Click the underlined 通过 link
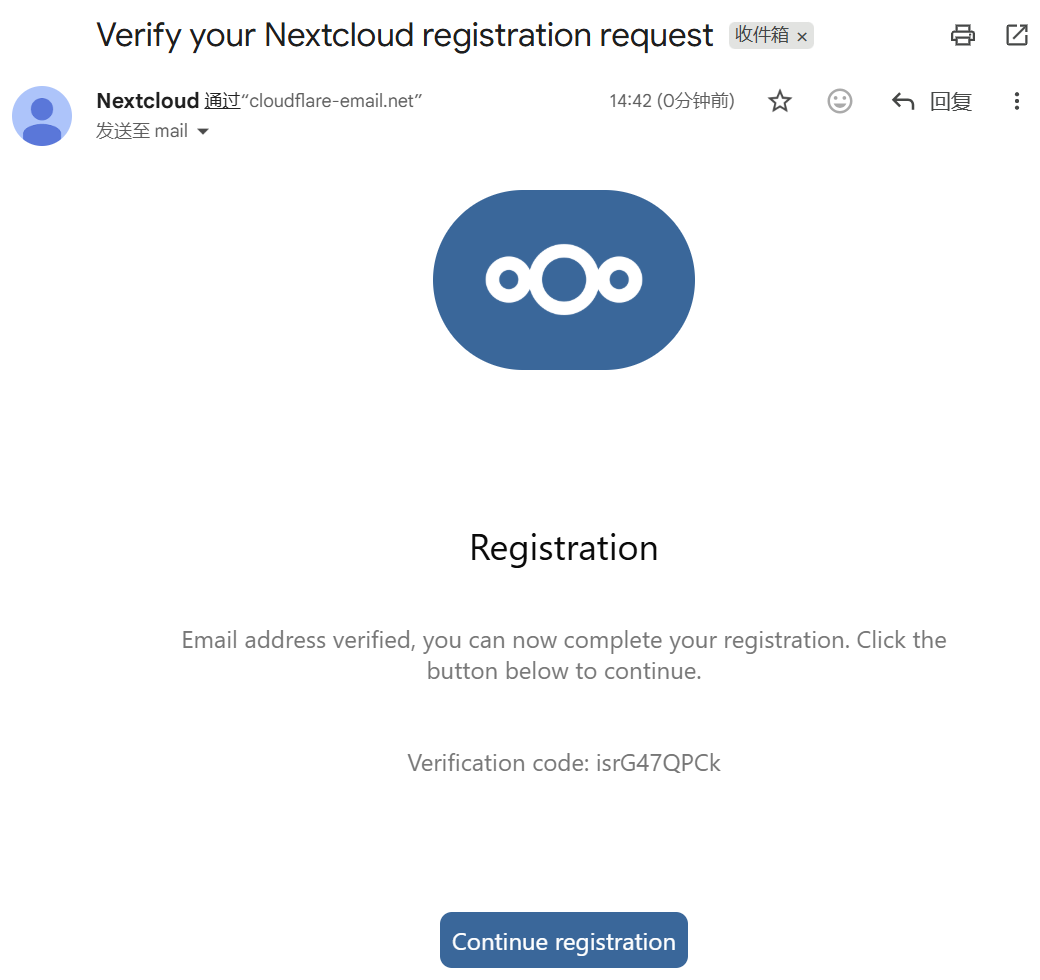Screen dimensions: 1040x980 click(x=222, y=101)
